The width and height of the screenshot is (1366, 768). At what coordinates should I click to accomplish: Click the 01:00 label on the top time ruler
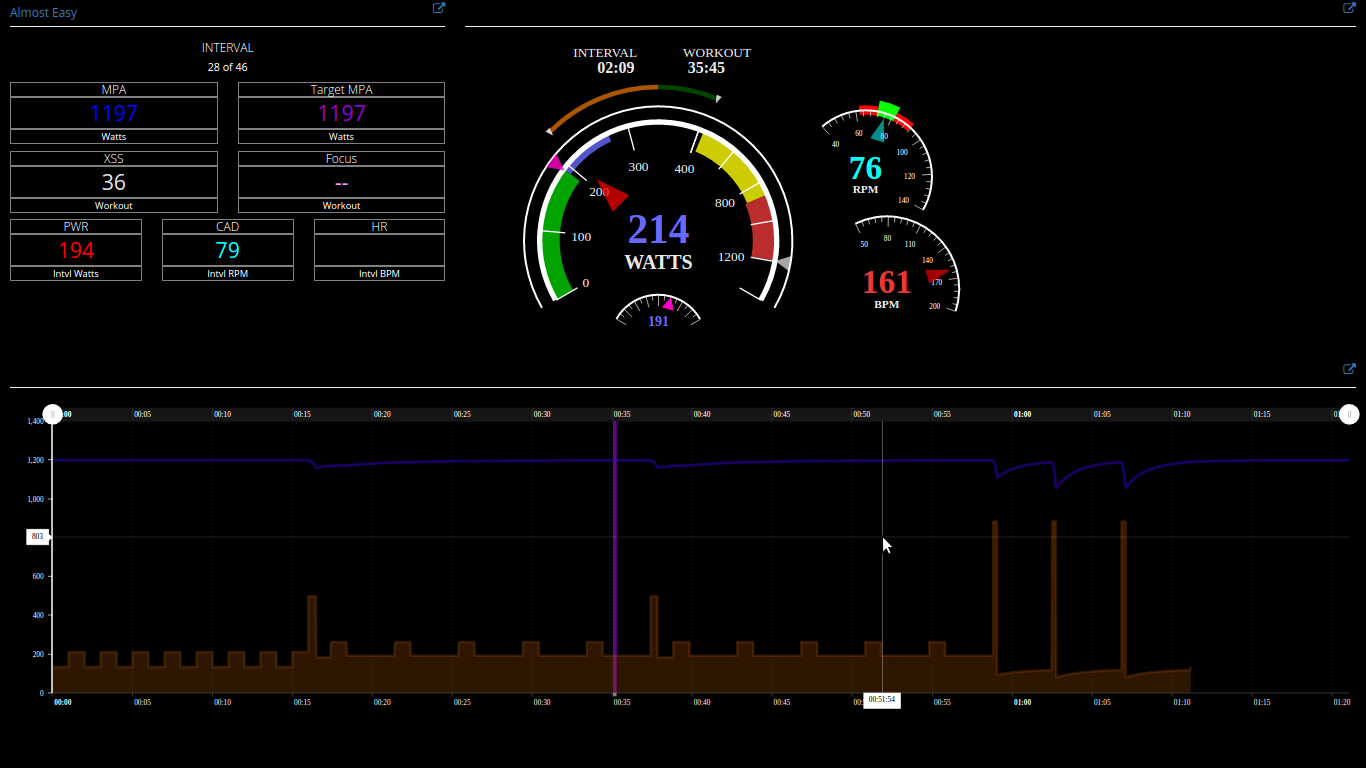coord(1022,414)
